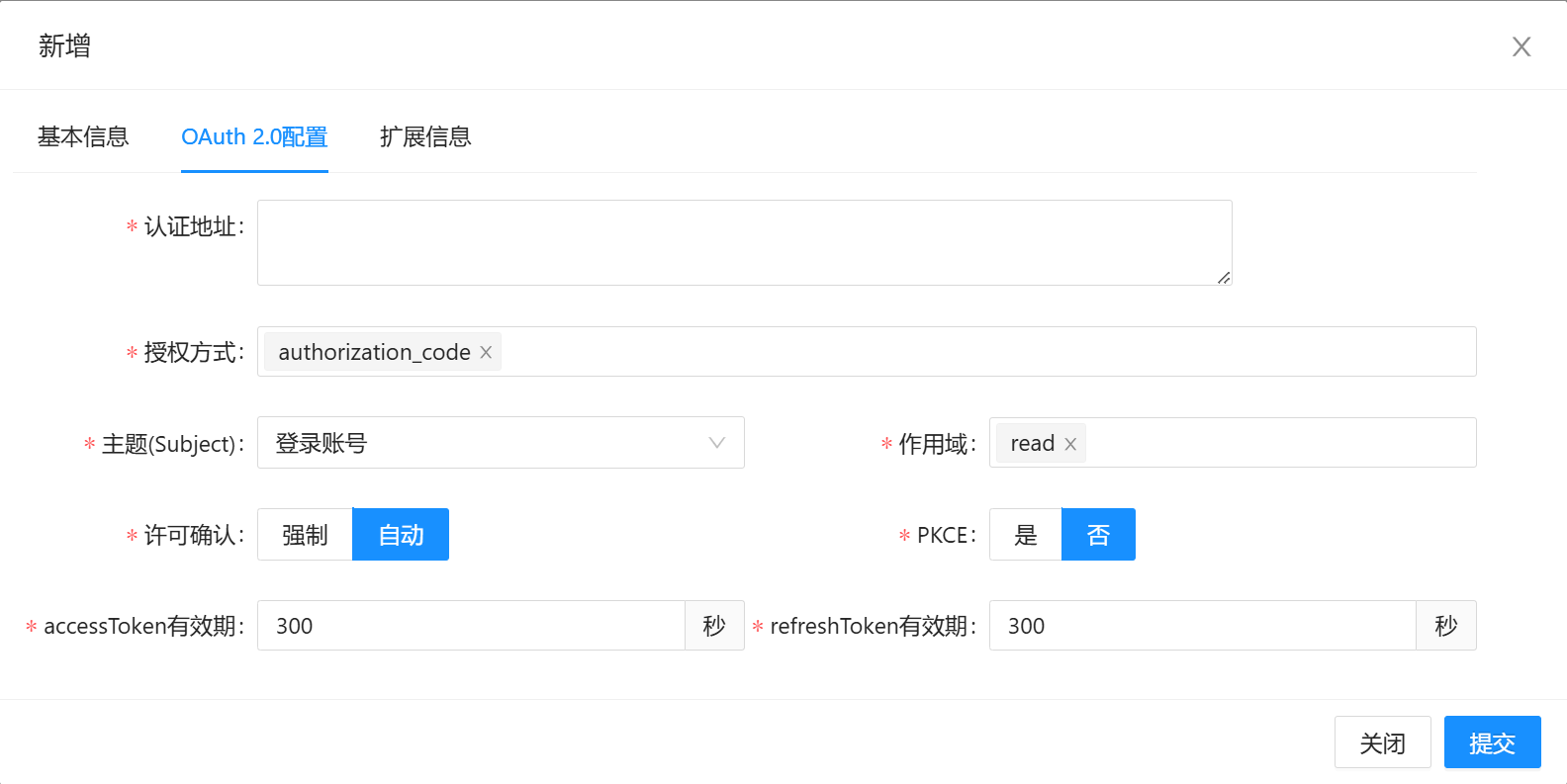Screen dimensions: 1567x784
Task: Remove the read scope tag
Action: [x=1070, y=445]
